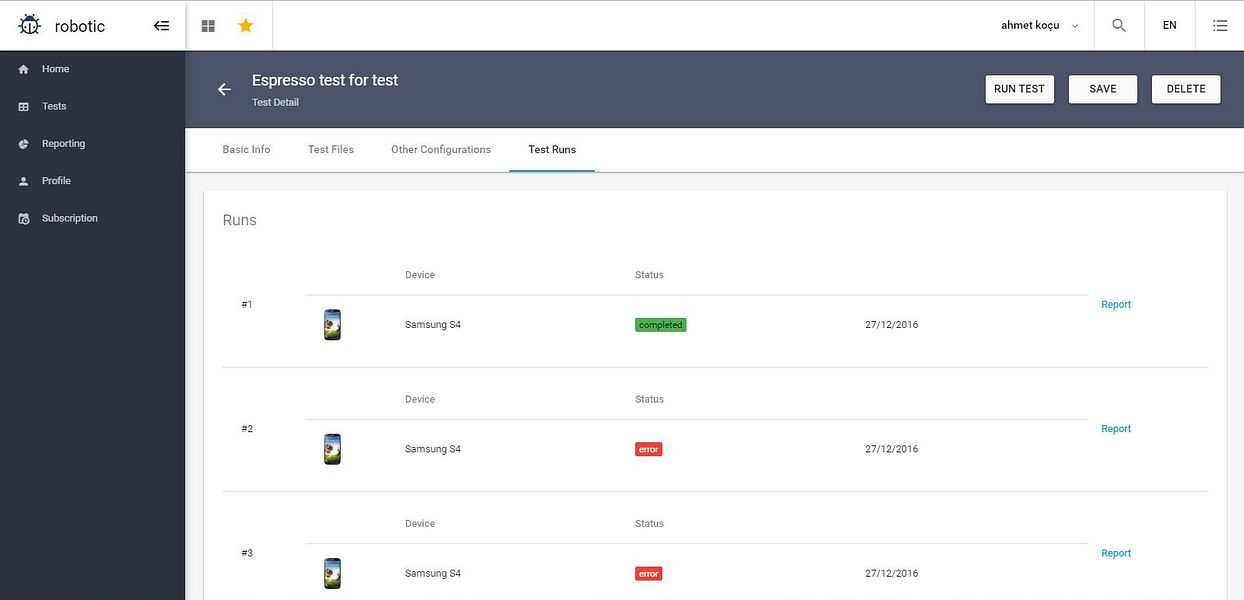Click Samsung S4 phone image in run #1
The image size is (1244, 600).
coord(333,325)
